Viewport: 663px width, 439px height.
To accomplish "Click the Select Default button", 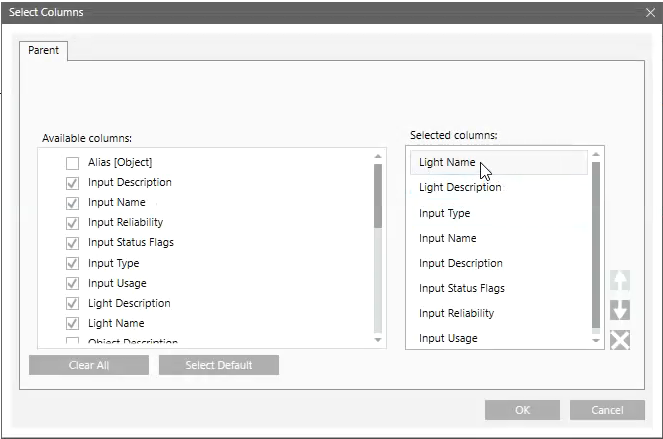I will pyautogui.click(x=218, y=365).
